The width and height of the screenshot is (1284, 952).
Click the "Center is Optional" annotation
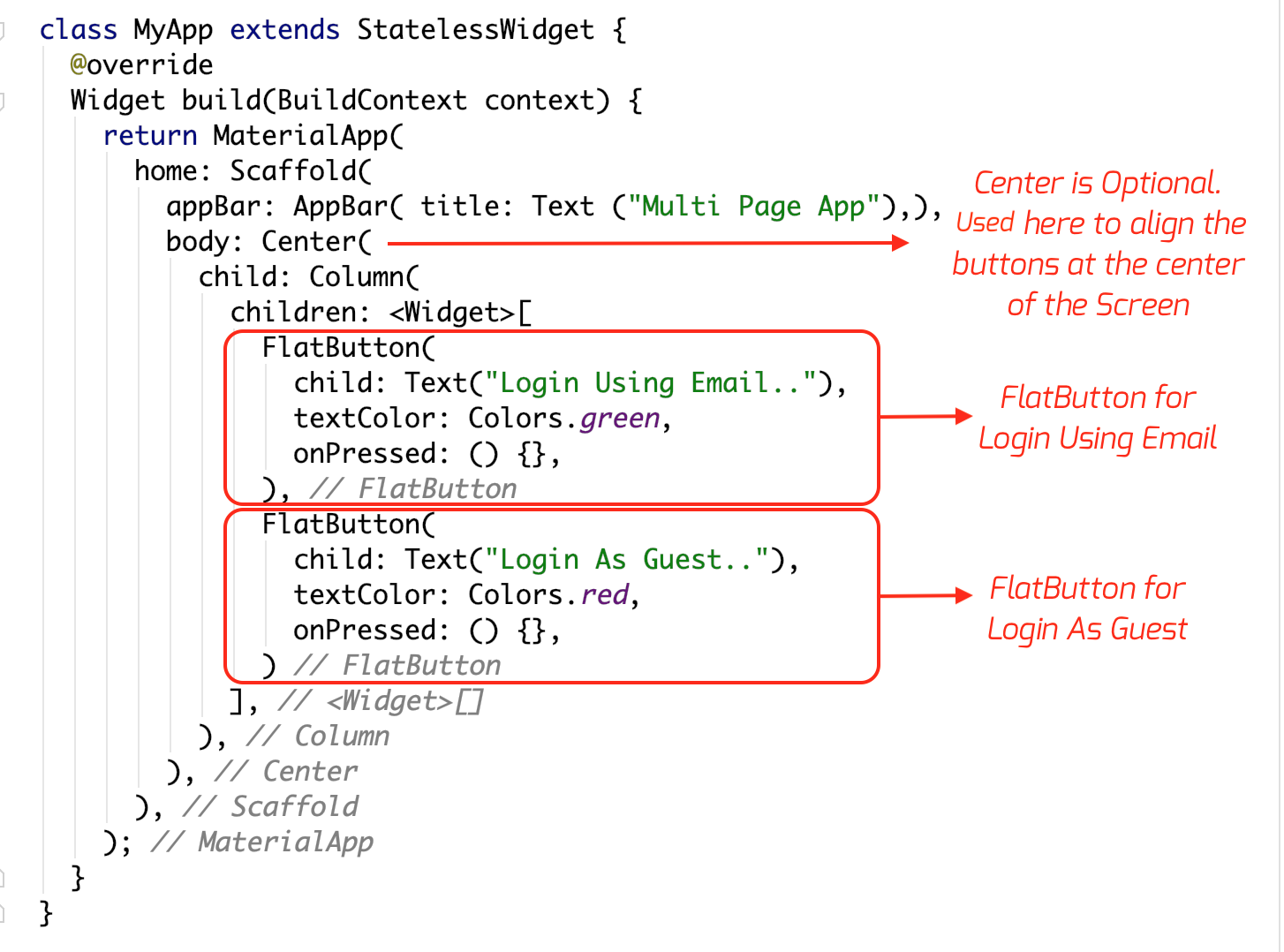pos(1098,243)
